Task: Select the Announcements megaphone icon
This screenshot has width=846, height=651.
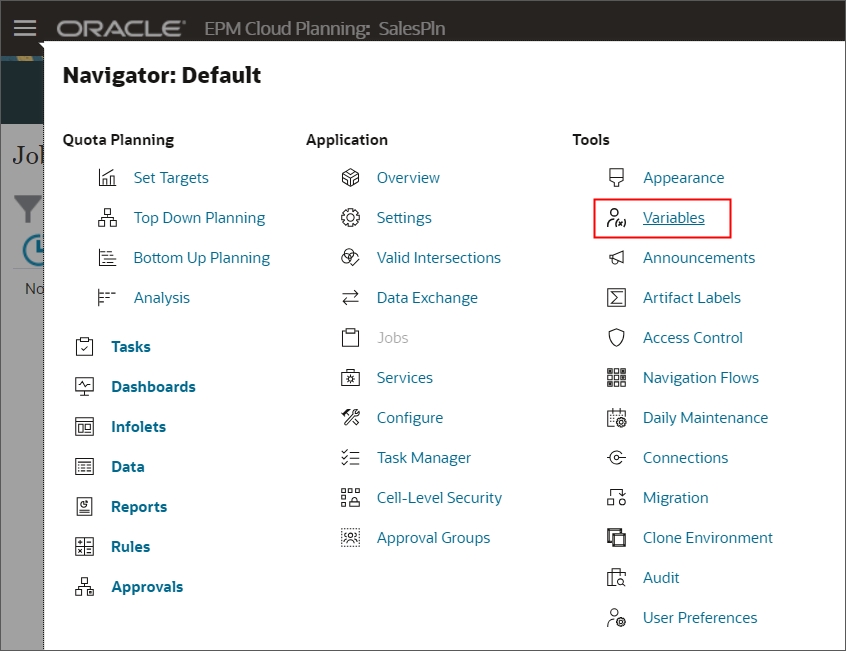Action: pos(617,257)
